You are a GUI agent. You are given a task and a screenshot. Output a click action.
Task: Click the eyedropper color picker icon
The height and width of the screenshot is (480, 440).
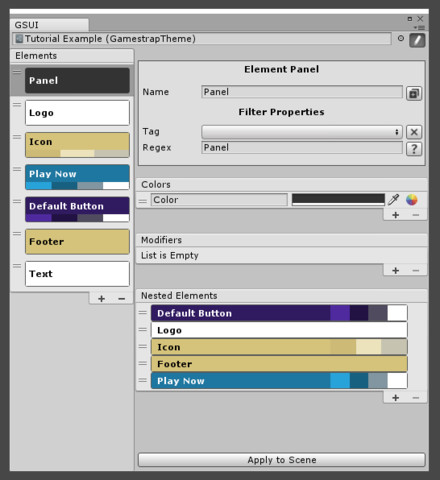pos(394,200)
